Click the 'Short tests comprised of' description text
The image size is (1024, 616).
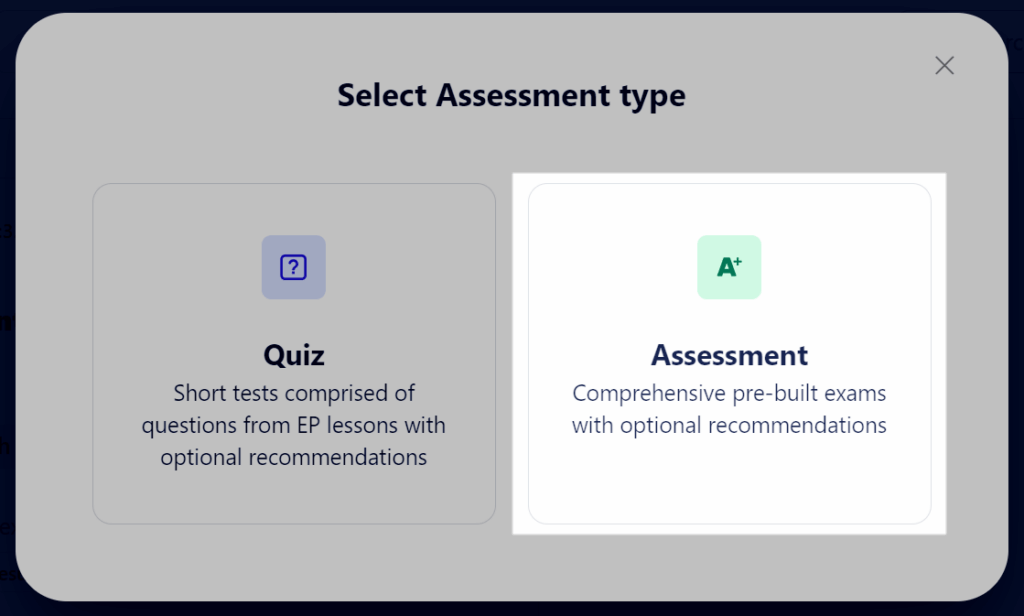point(294,393)
